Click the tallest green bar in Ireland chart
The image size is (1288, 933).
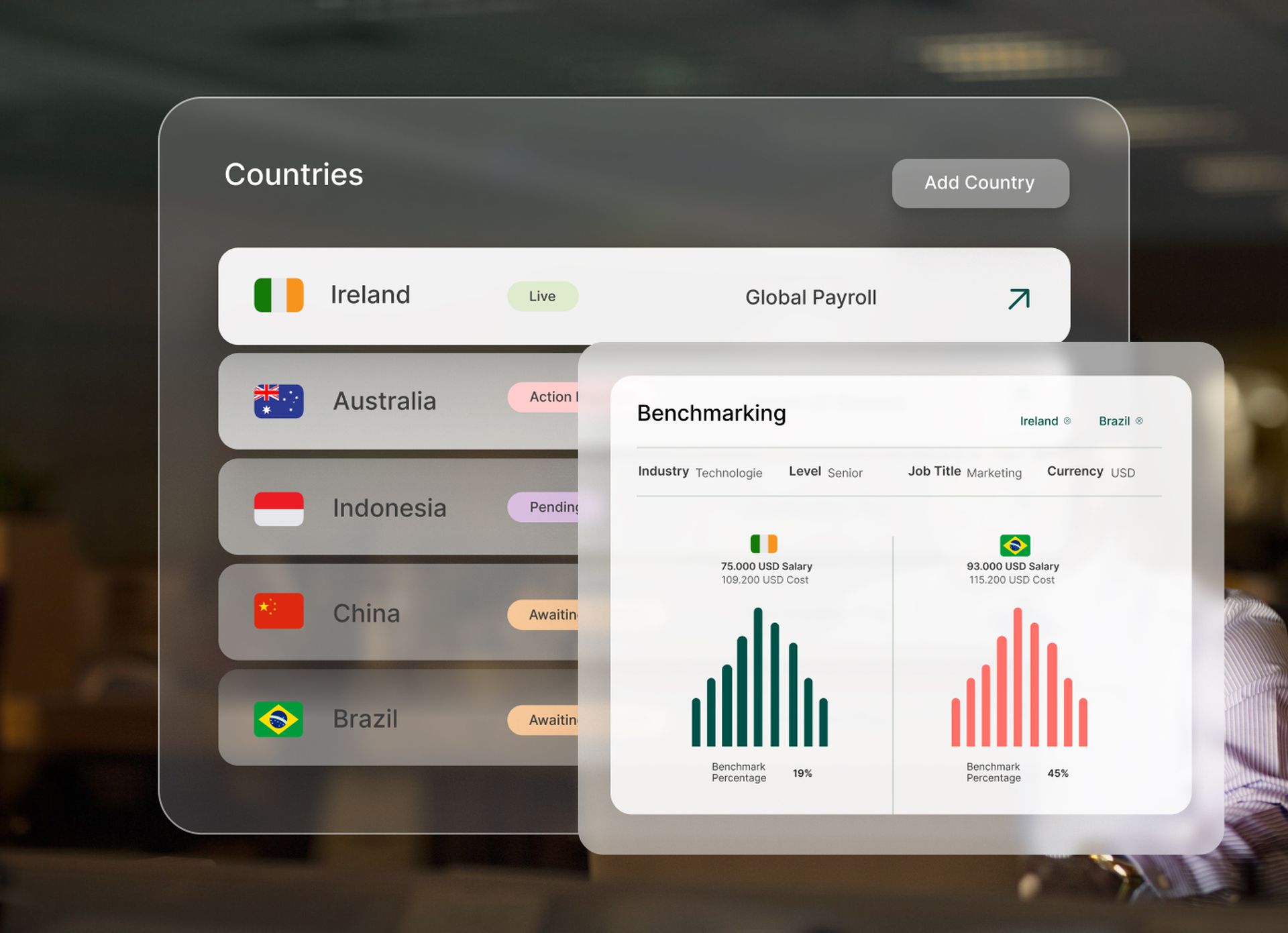pos(758,676)
